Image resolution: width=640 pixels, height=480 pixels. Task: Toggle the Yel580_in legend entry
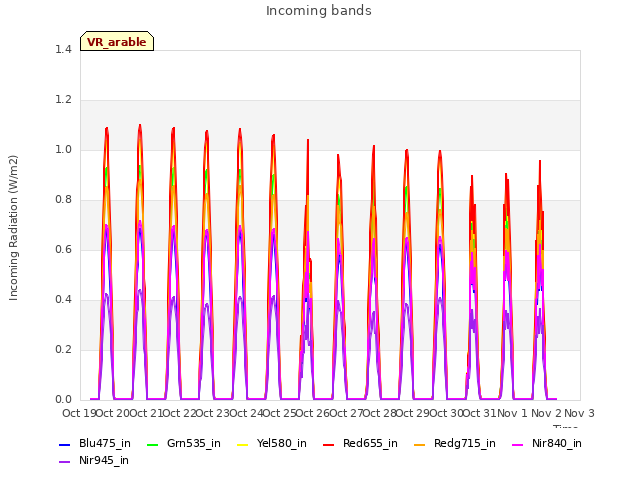click(272, 444)
